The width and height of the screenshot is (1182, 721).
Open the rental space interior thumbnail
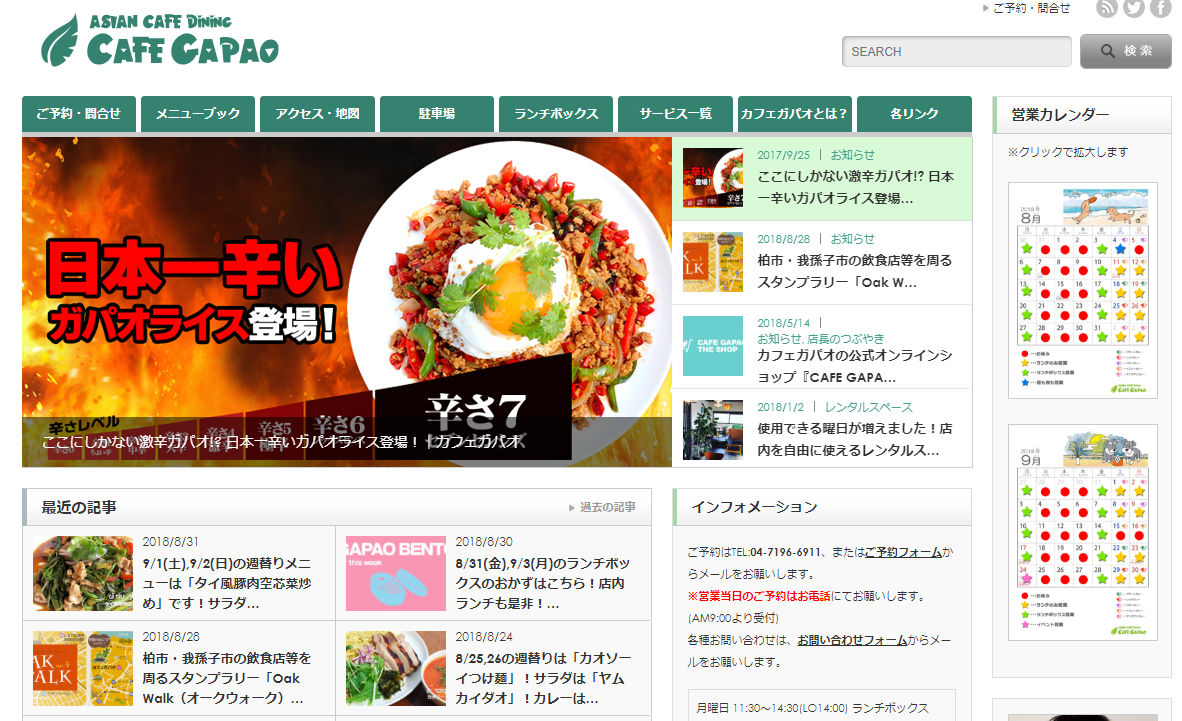point(712,430)
